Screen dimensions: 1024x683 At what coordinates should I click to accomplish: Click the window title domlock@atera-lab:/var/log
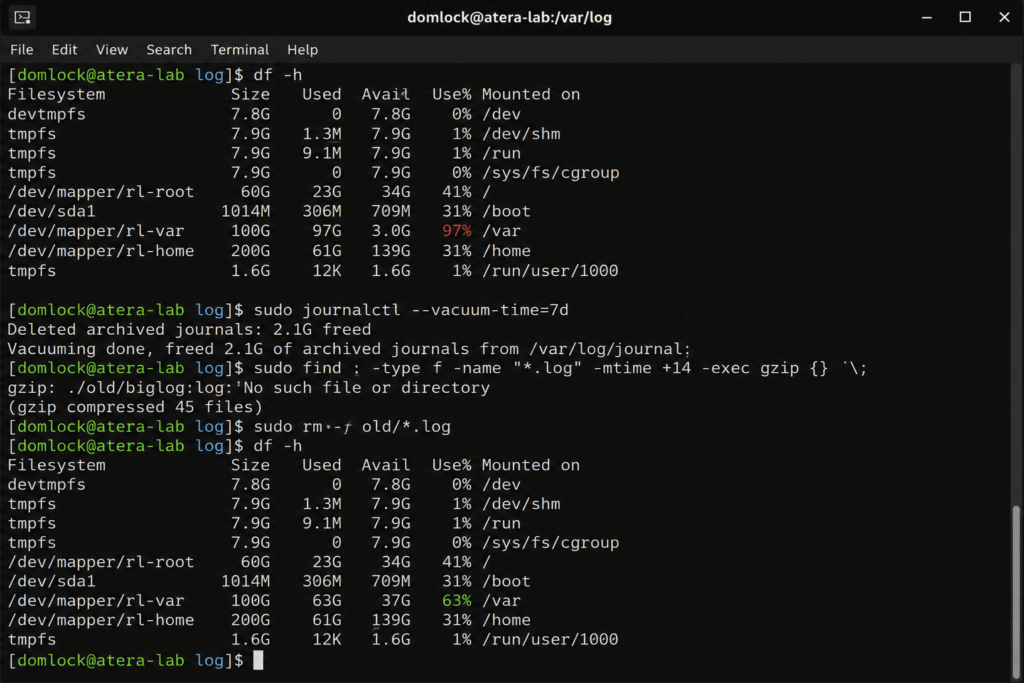tap(509, 17)
